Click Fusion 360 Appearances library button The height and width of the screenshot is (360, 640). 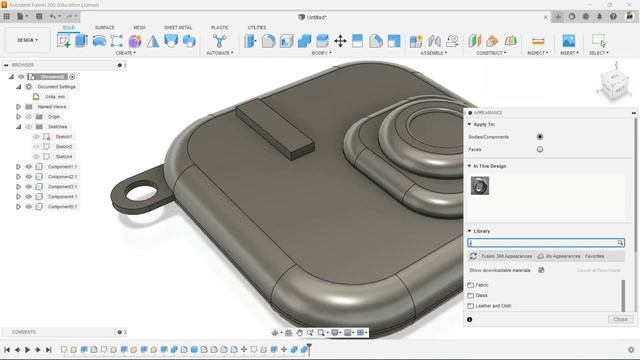tap(506, 256)
